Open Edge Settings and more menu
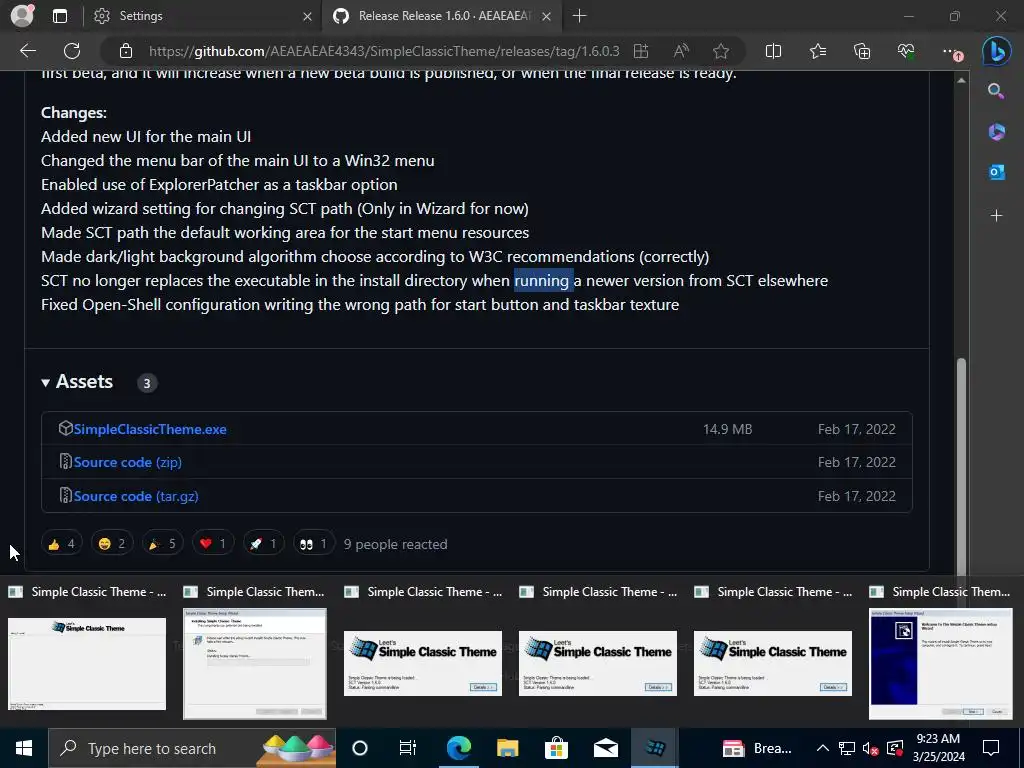 (x=952, y=52)
